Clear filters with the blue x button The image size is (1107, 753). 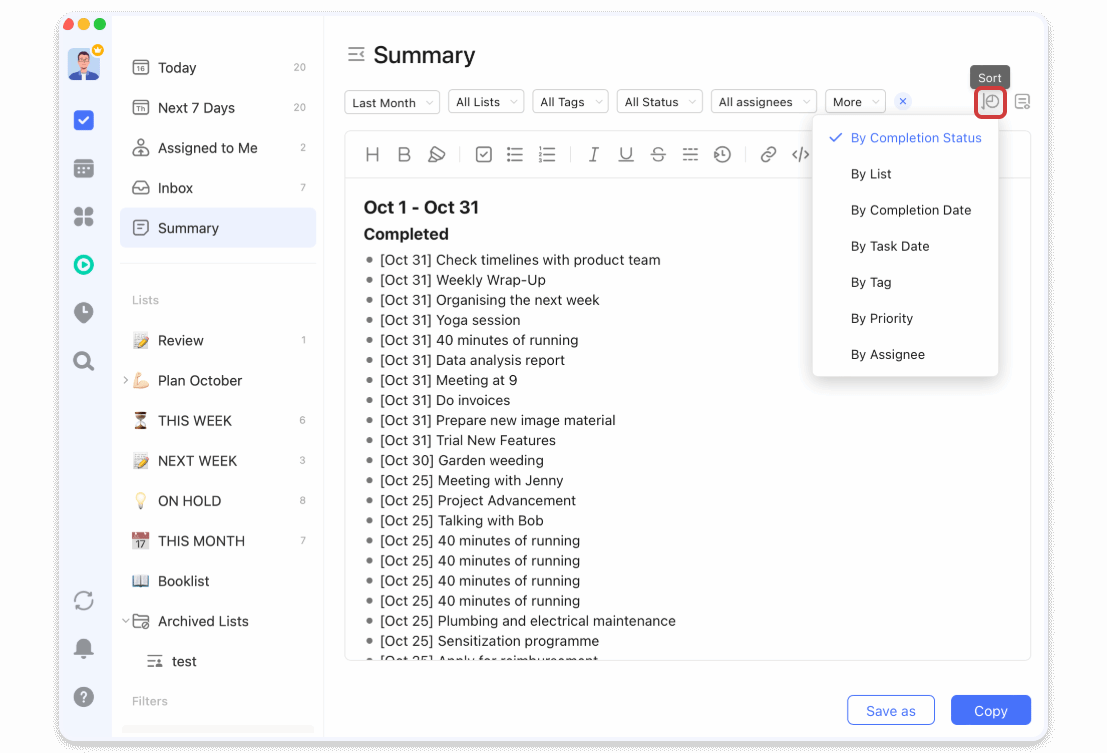(x=903, y=102)
